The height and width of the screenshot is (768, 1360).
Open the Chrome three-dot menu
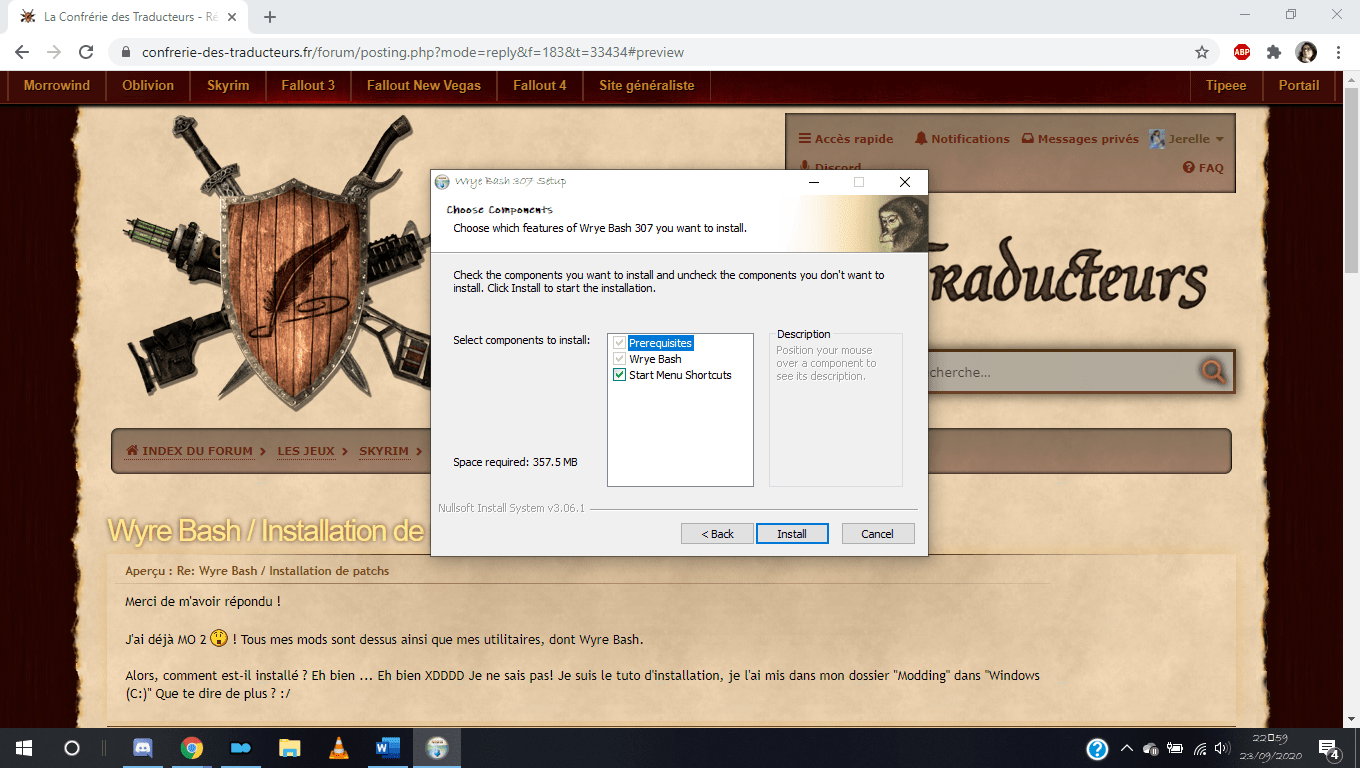click(x=1338, y=52)
